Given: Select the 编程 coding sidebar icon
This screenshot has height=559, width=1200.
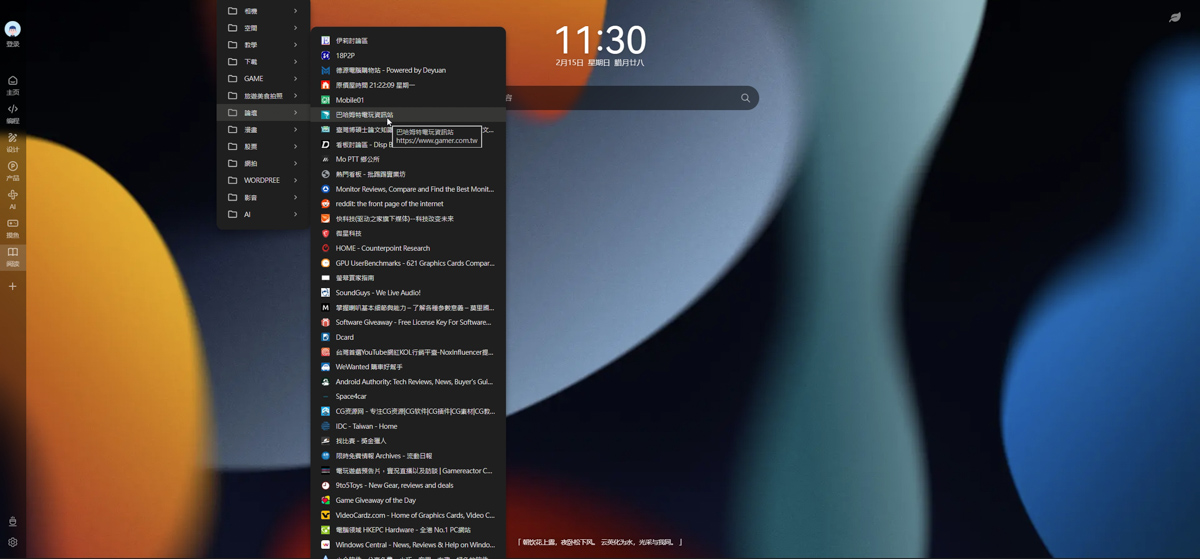Looking at the screenshot, I should [13, 110].
